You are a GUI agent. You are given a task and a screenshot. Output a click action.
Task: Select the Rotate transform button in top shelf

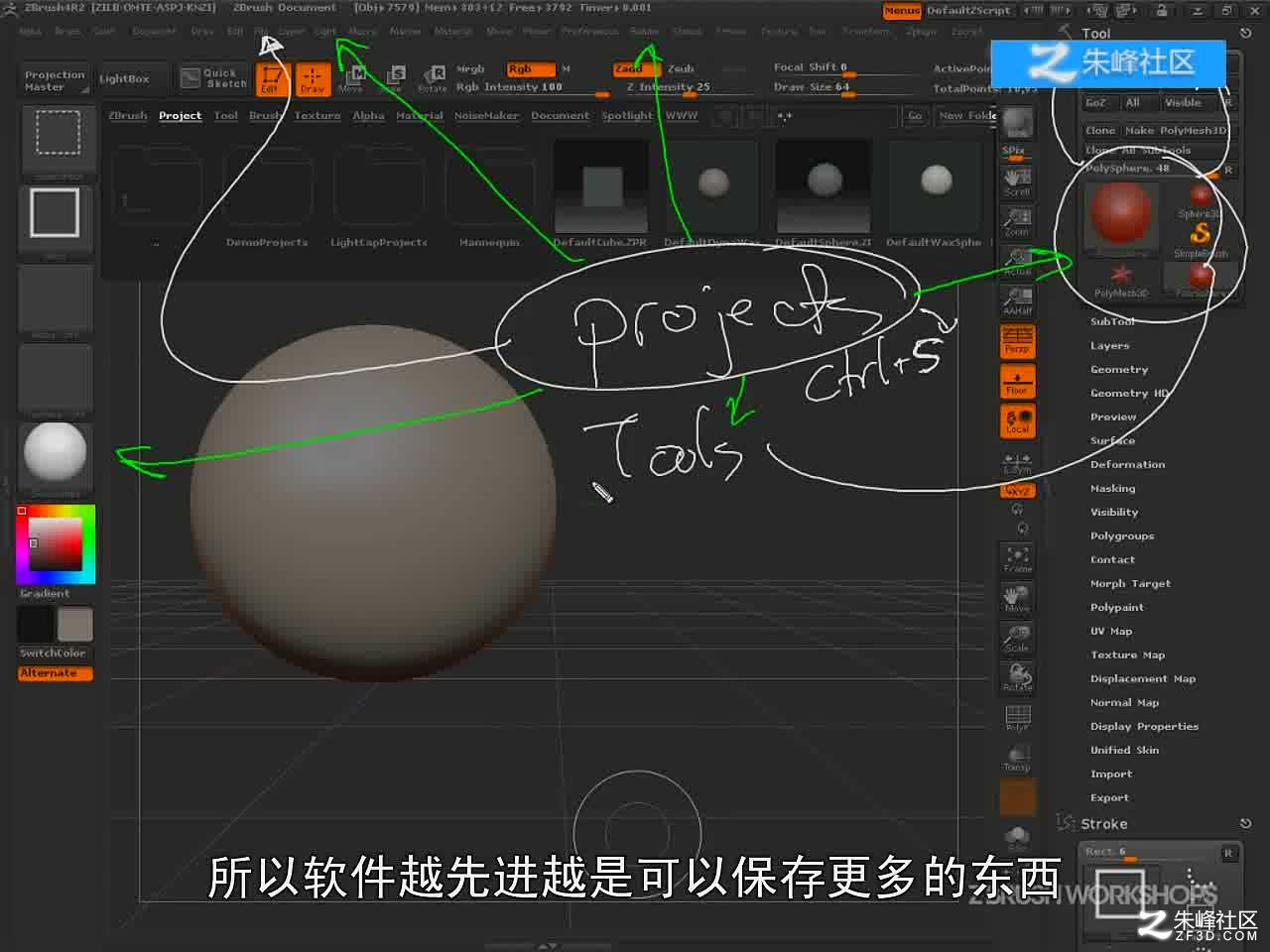pyautogui.click(x=433, y=78)
